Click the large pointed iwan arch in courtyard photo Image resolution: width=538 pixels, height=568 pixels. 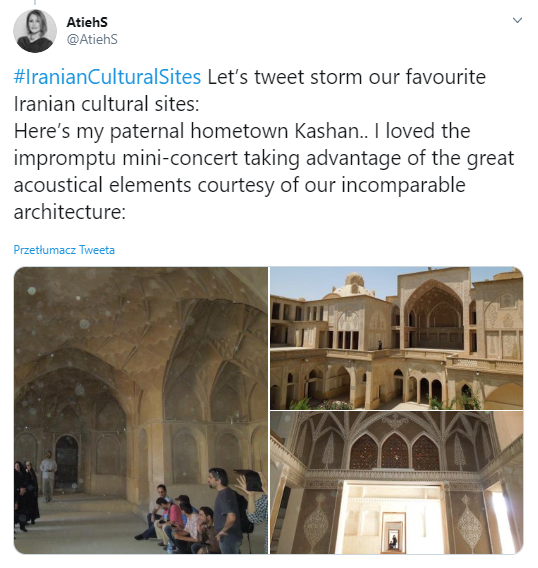(434, 314)
